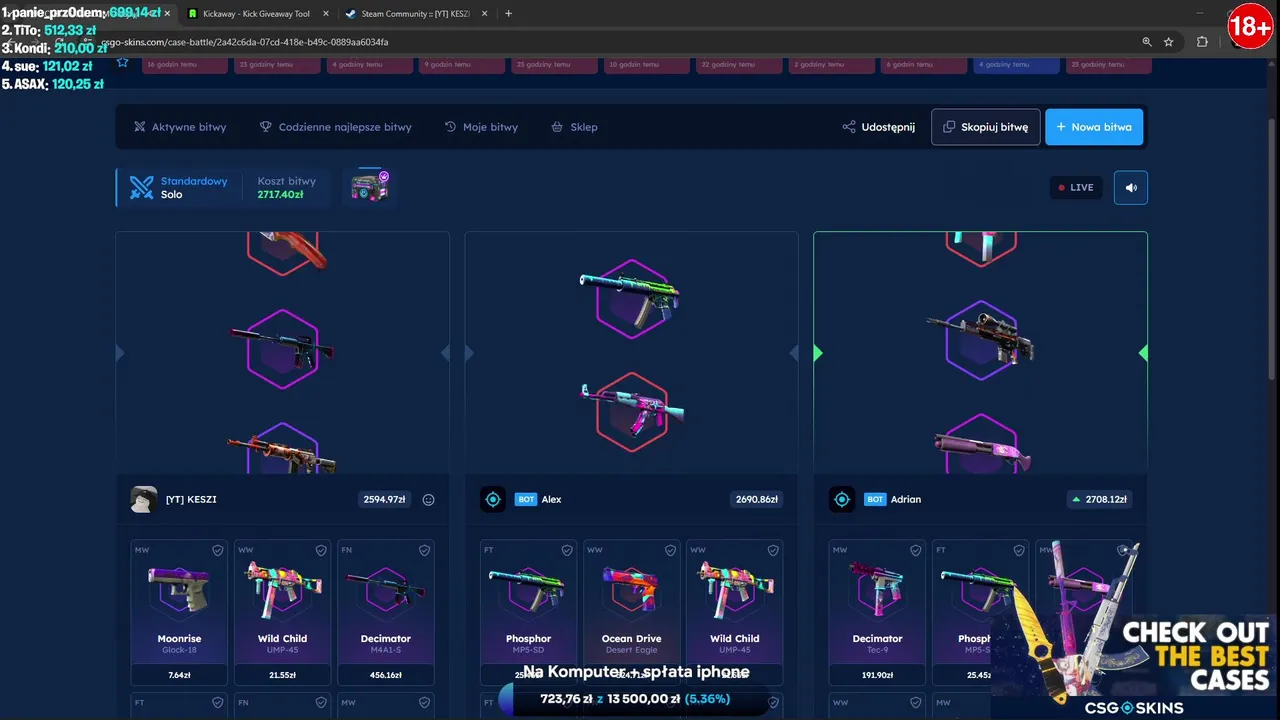1280x720 pixels.
Task: Bookmark this page with the star icon
Action: [1169, 42]
